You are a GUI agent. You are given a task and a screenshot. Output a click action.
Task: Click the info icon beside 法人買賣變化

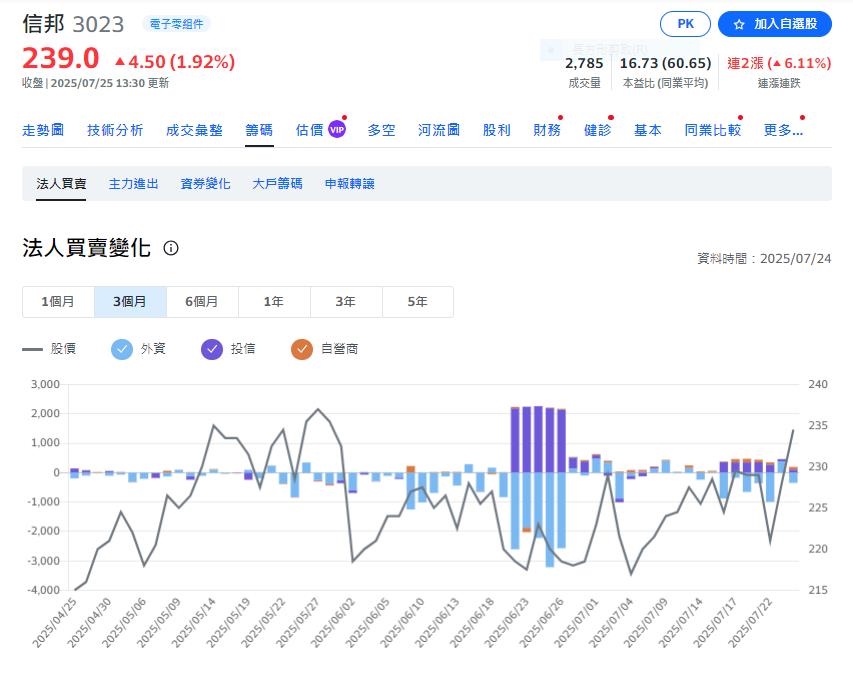point(171,248)
